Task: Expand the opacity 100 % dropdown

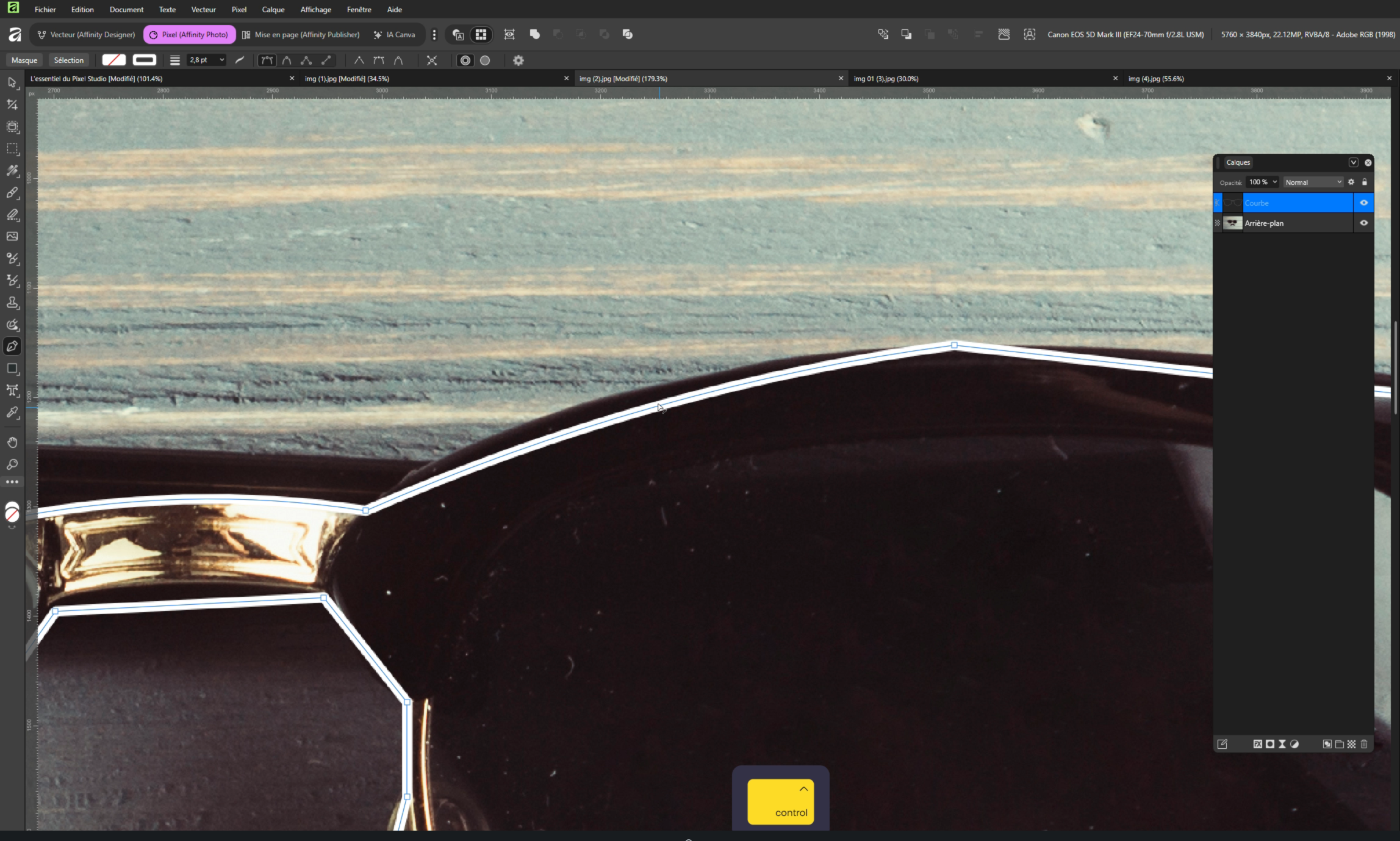Action: tap(1274, 182)
